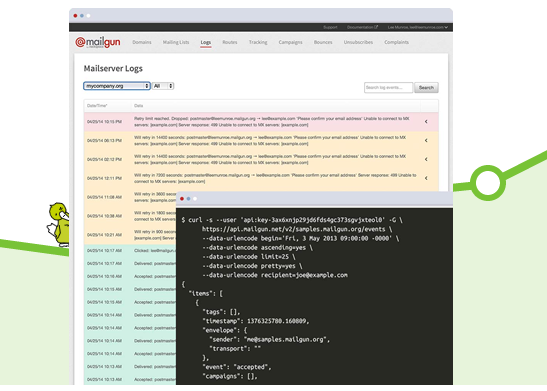Expand the 10:15 PM dropped log row
This screenshot has width=547, height=391.
pos(426,122)
